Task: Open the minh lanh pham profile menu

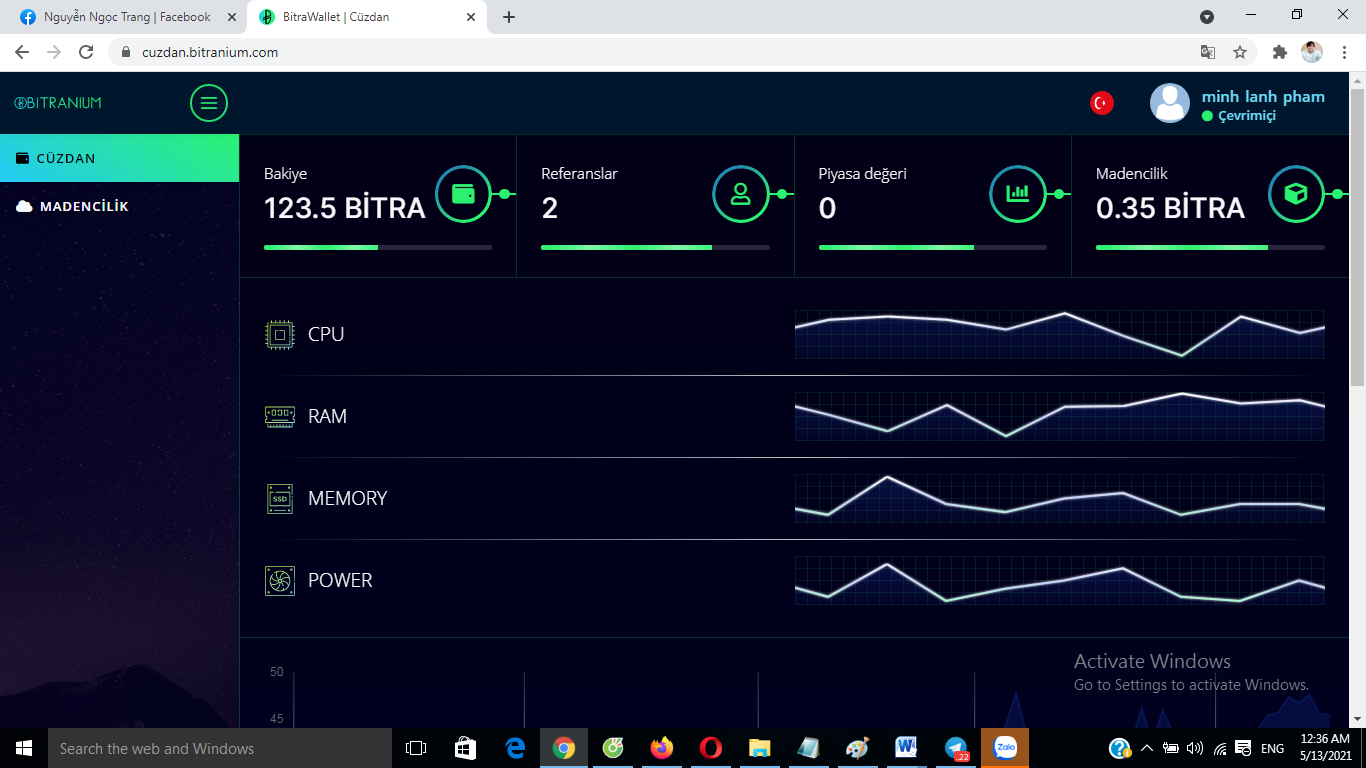Action: coord(1238,104)
